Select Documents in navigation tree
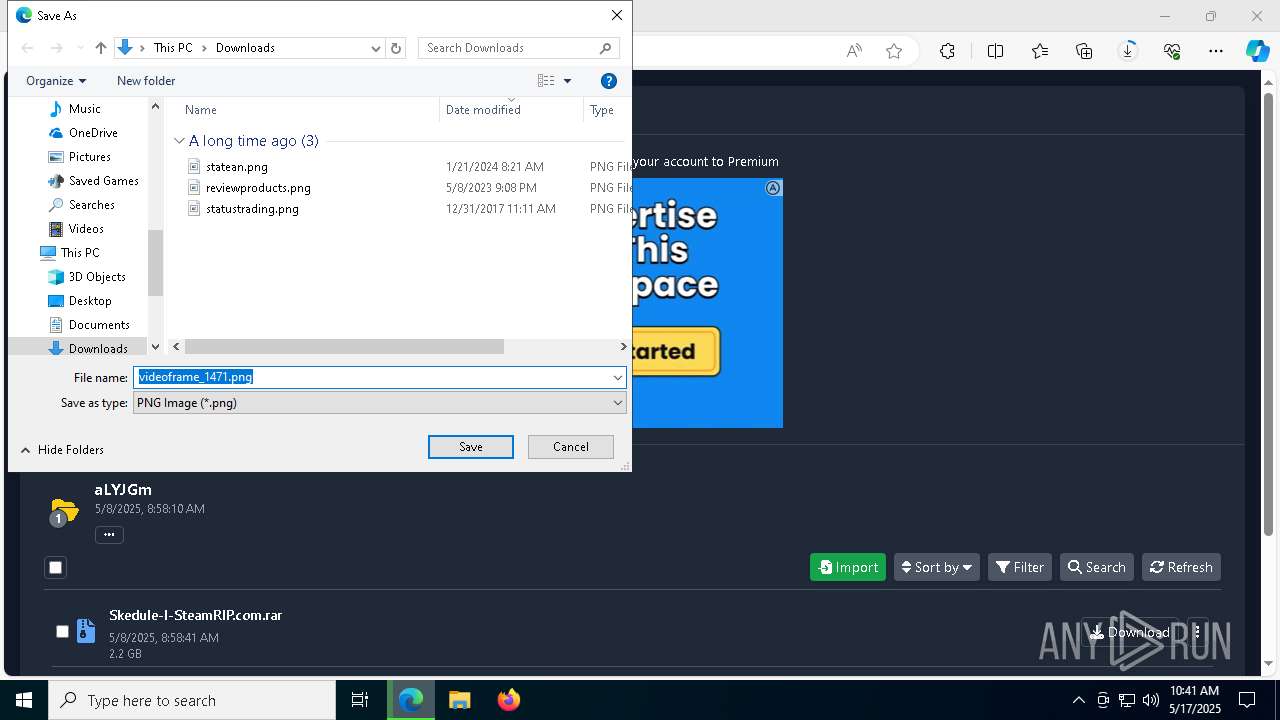 tap(99, 325)
